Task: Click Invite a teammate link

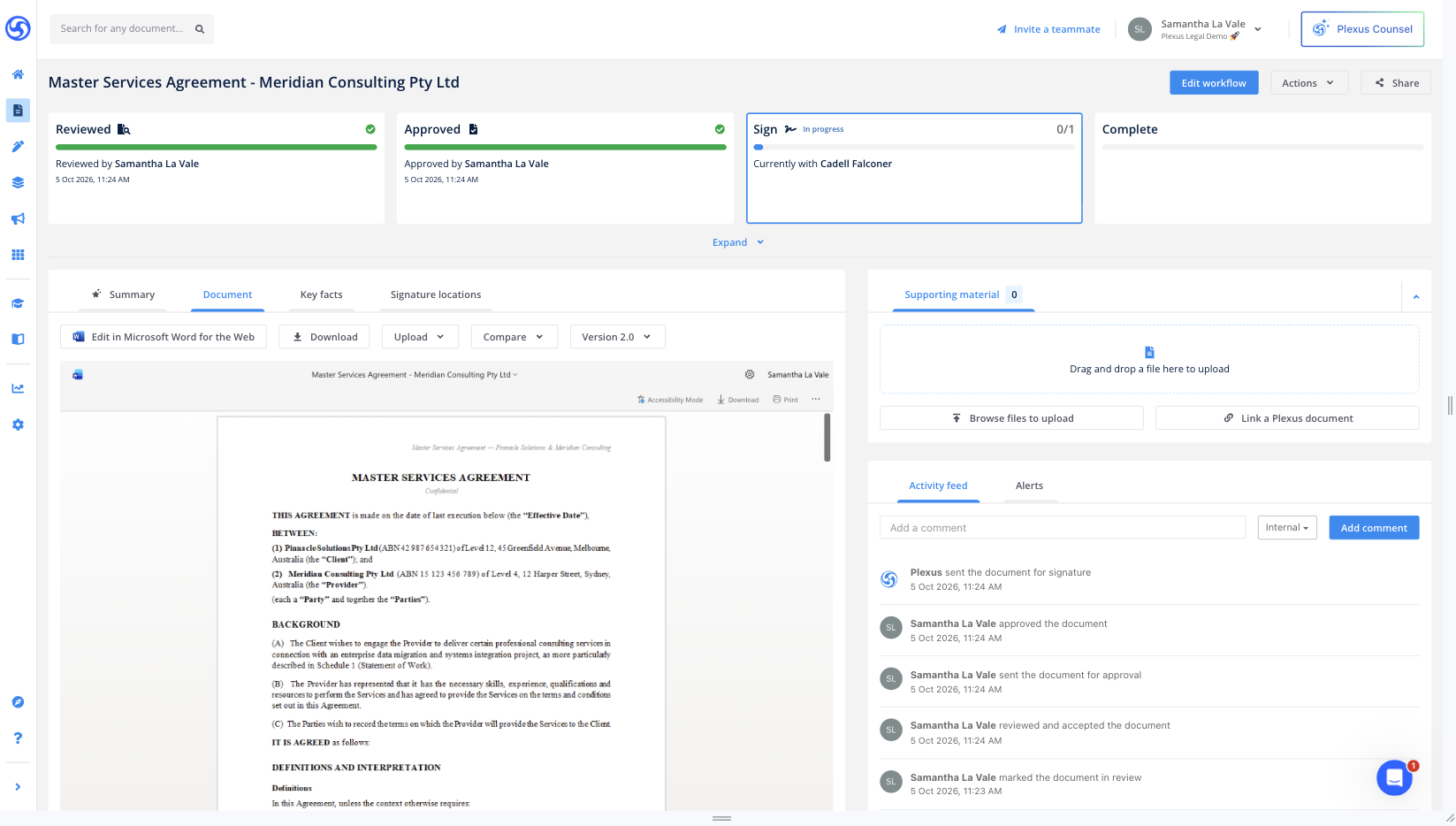Action: pyautogui.click(x=1048, y=29)
